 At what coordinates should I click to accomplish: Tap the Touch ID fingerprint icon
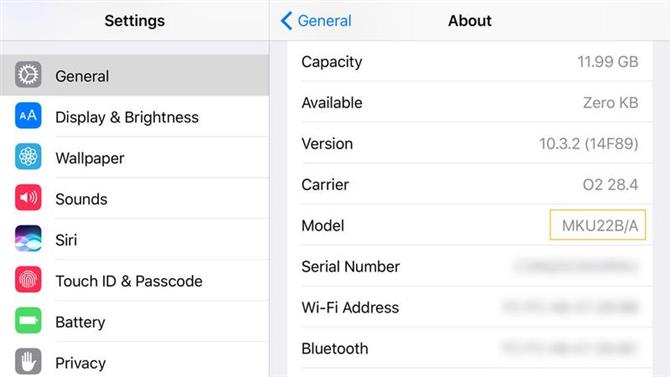click(28, 280)
